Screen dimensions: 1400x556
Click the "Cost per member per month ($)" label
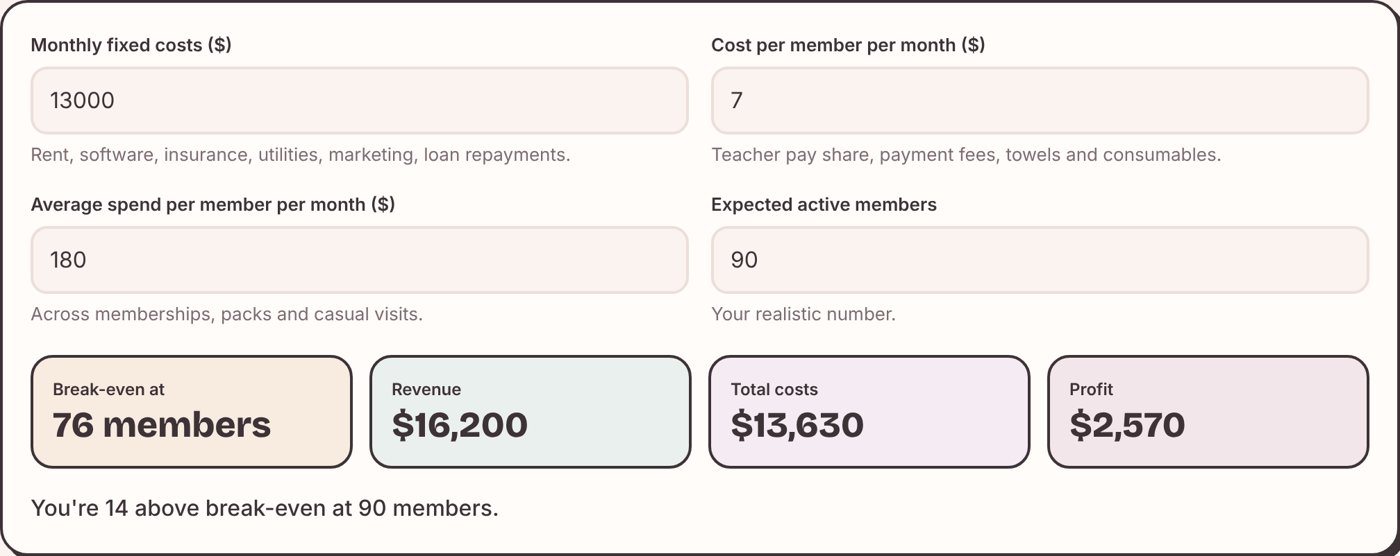pyautogui.click(x=848, y=45)
